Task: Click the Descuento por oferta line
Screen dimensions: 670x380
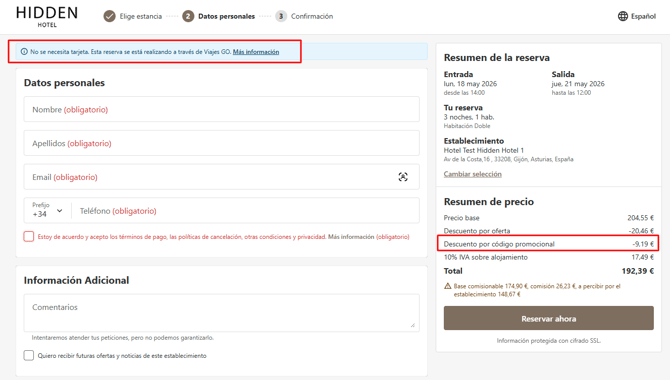Action: [549, 231]
